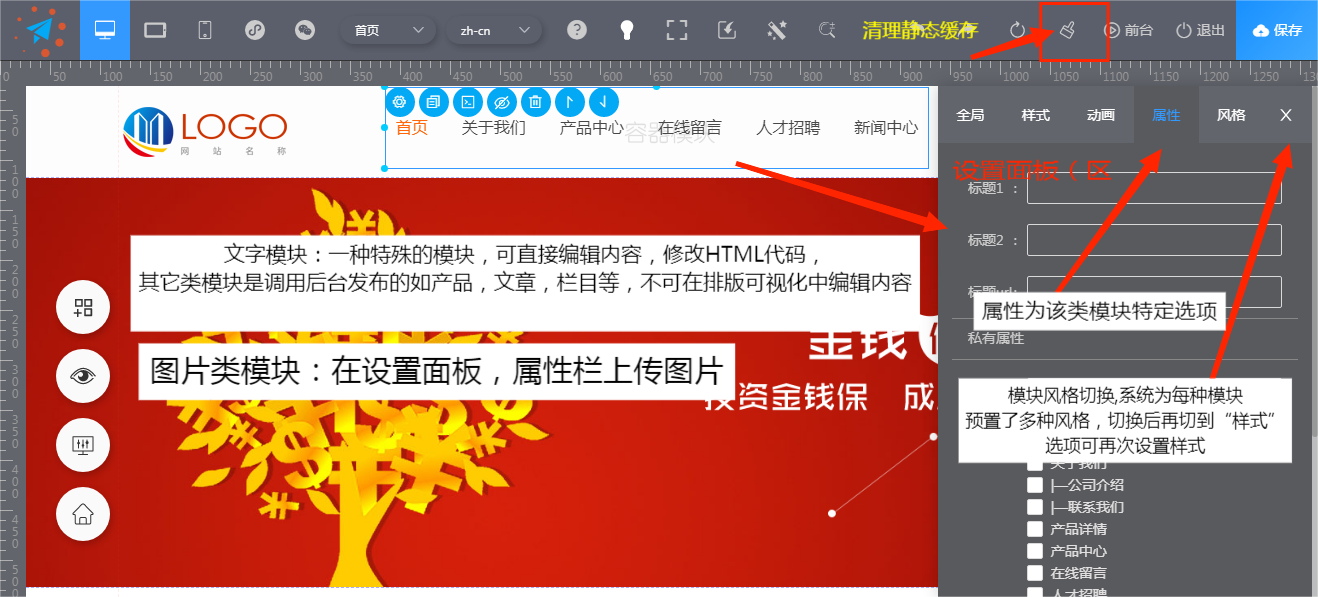Enable the 在线留言 checkbox
Screen dimensions: 1318x597
[1035, 573]
